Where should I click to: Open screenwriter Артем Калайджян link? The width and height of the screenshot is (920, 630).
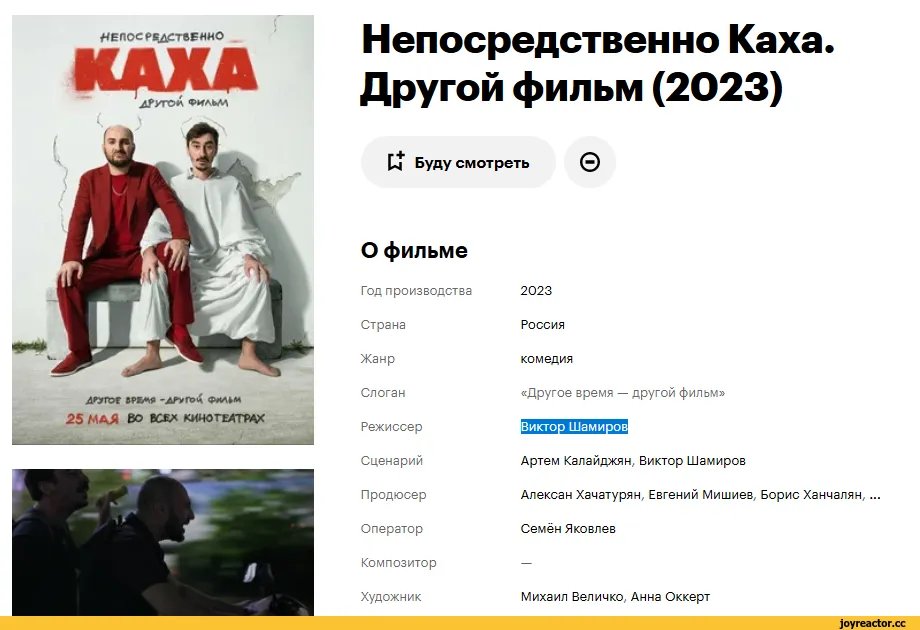pos(576,460)
